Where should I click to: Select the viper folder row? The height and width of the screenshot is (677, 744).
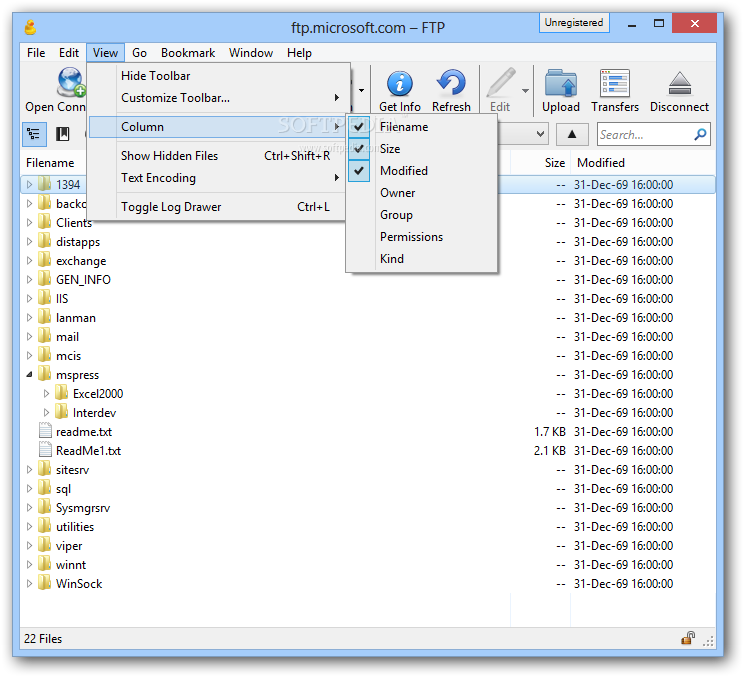coord(368,546)
